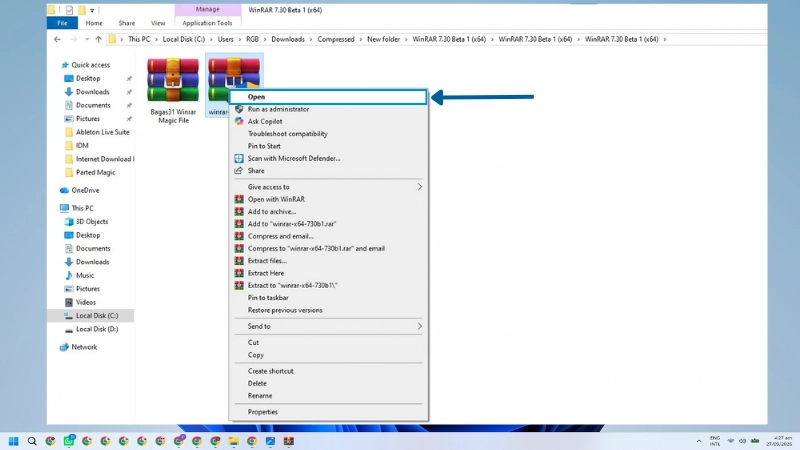This screenshot has width=800, height=450.
Task: Select Add to archive option
Action: [328, 212]
